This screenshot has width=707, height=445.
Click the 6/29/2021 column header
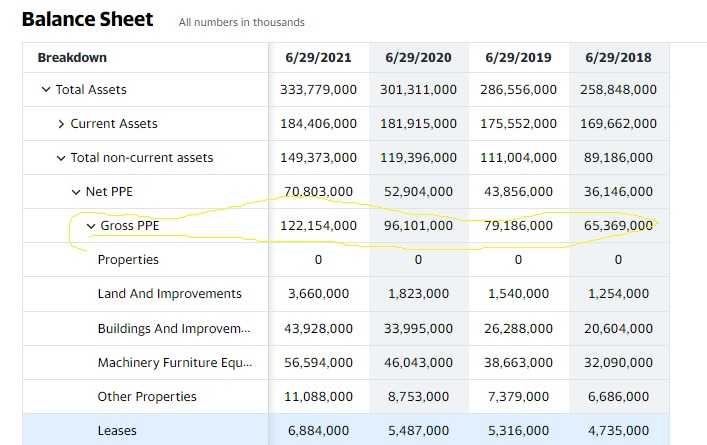[318, 57]
